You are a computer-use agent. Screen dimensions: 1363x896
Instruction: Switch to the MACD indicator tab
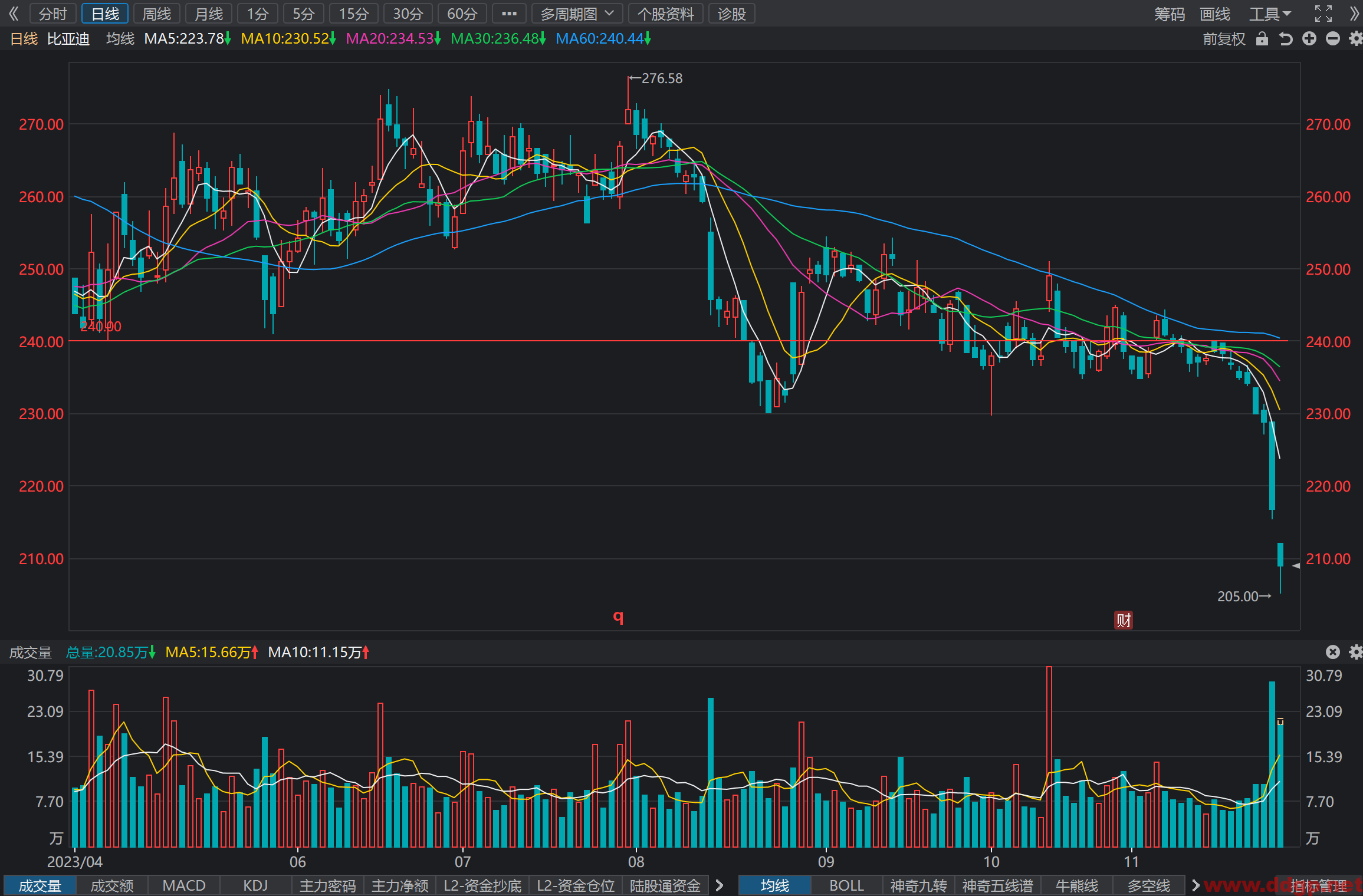[184, 885]
